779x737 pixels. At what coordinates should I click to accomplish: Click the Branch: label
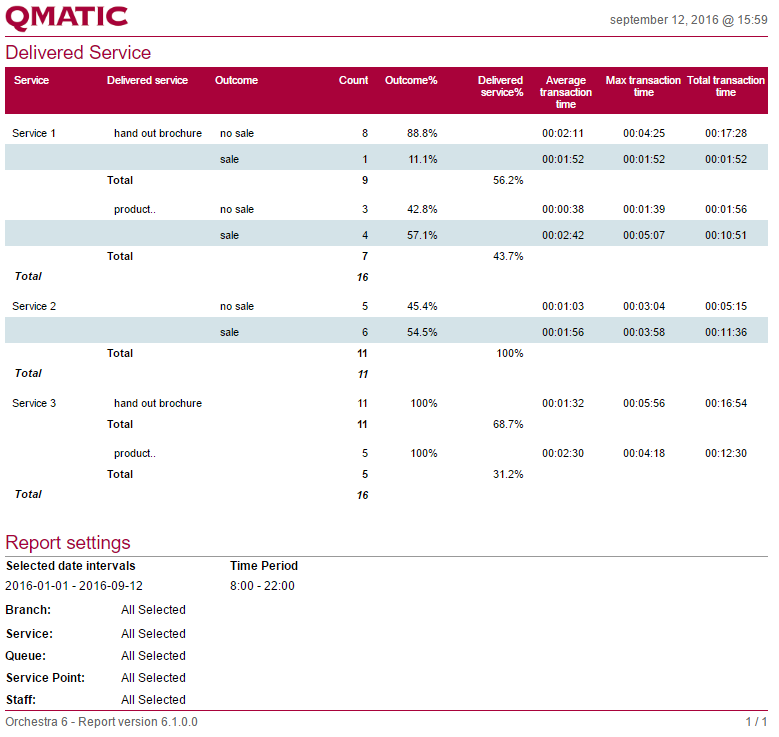(x=28, y=610)
